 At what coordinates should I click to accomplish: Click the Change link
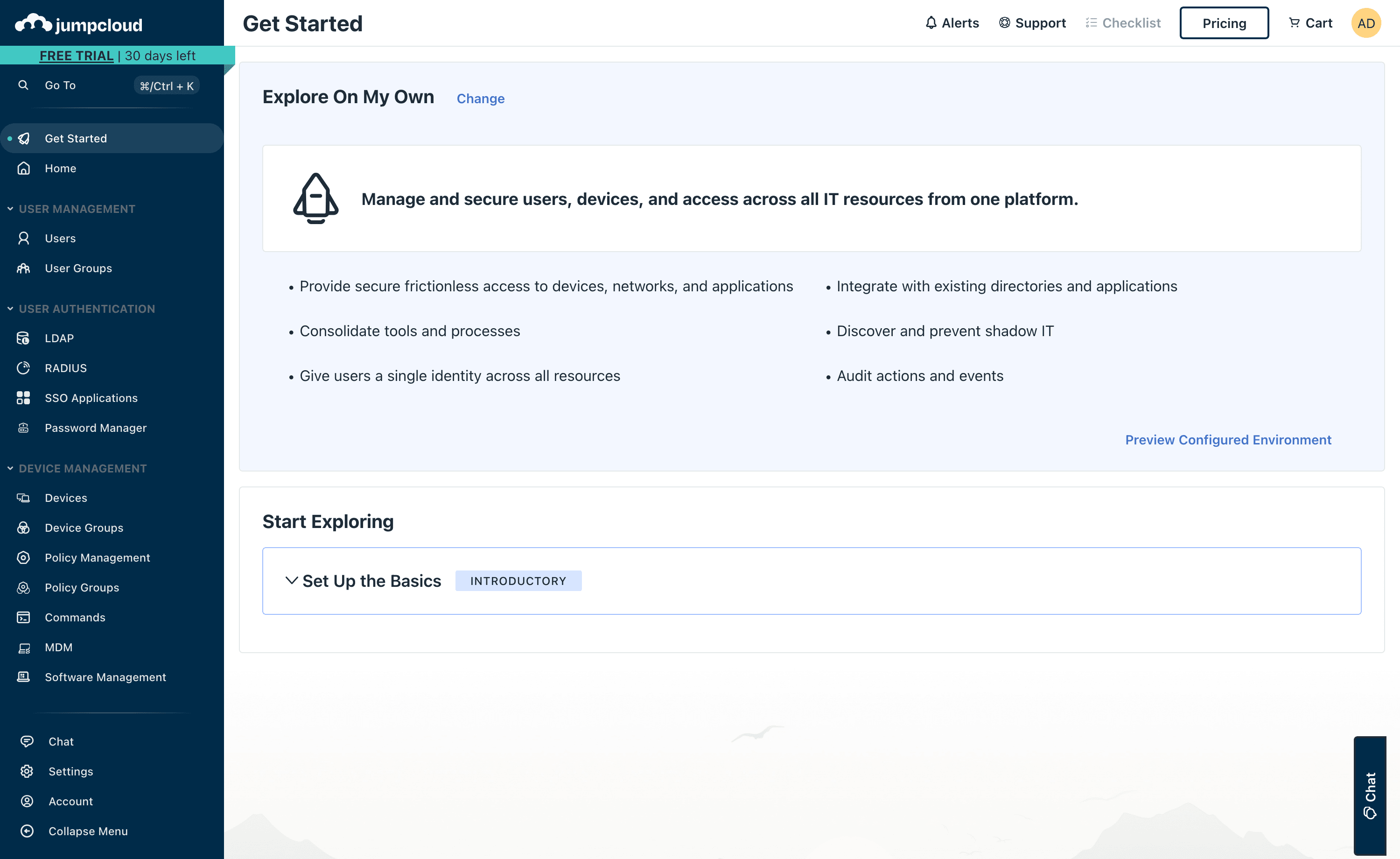[x=480, y=99]
